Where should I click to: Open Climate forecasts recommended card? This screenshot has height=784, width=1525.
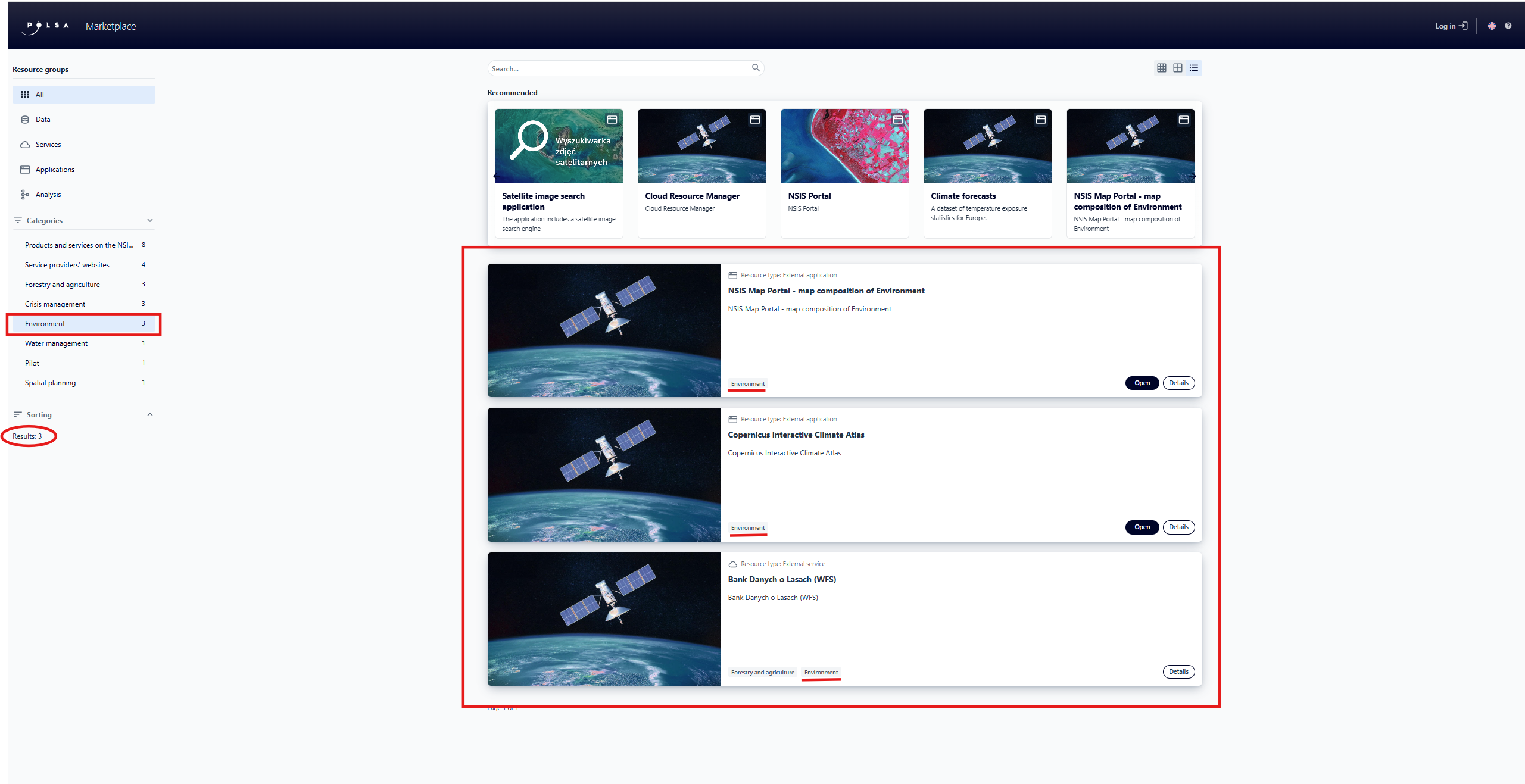pos(987,173)
